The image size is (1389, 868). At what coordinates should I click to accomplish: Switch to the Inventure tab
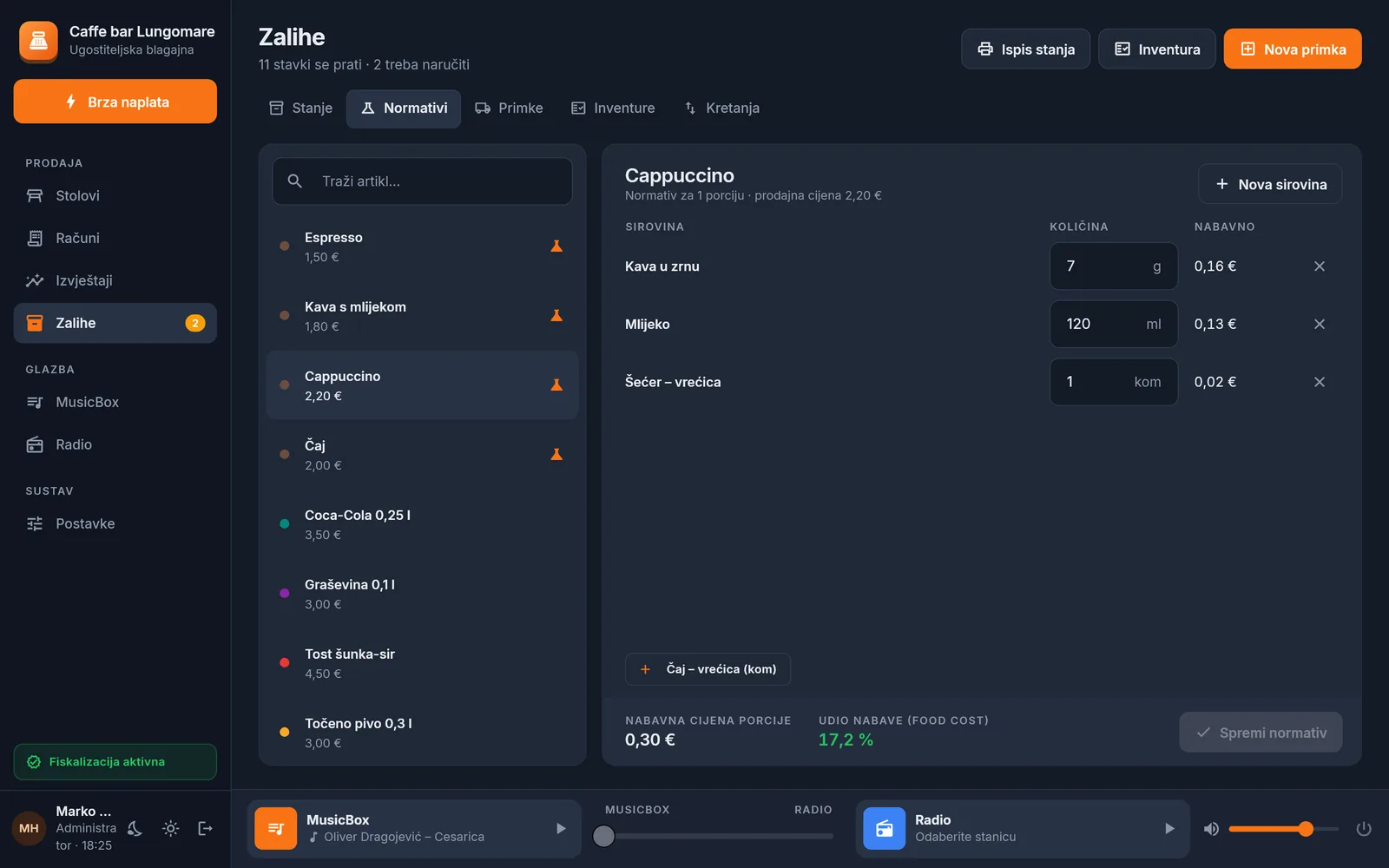coord(613,108)
